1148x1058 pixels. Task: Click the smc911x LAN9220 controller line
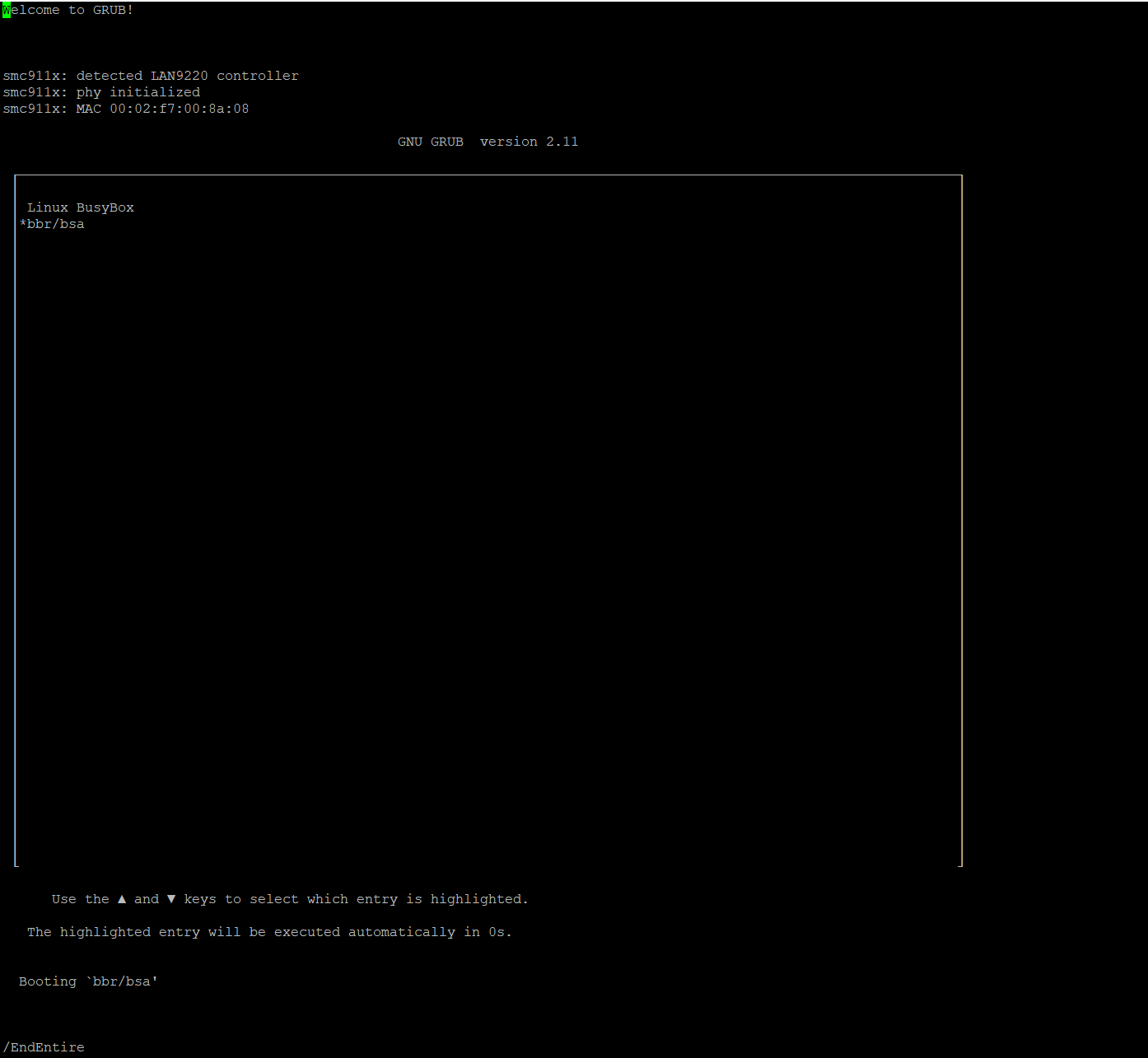(150, 75)
